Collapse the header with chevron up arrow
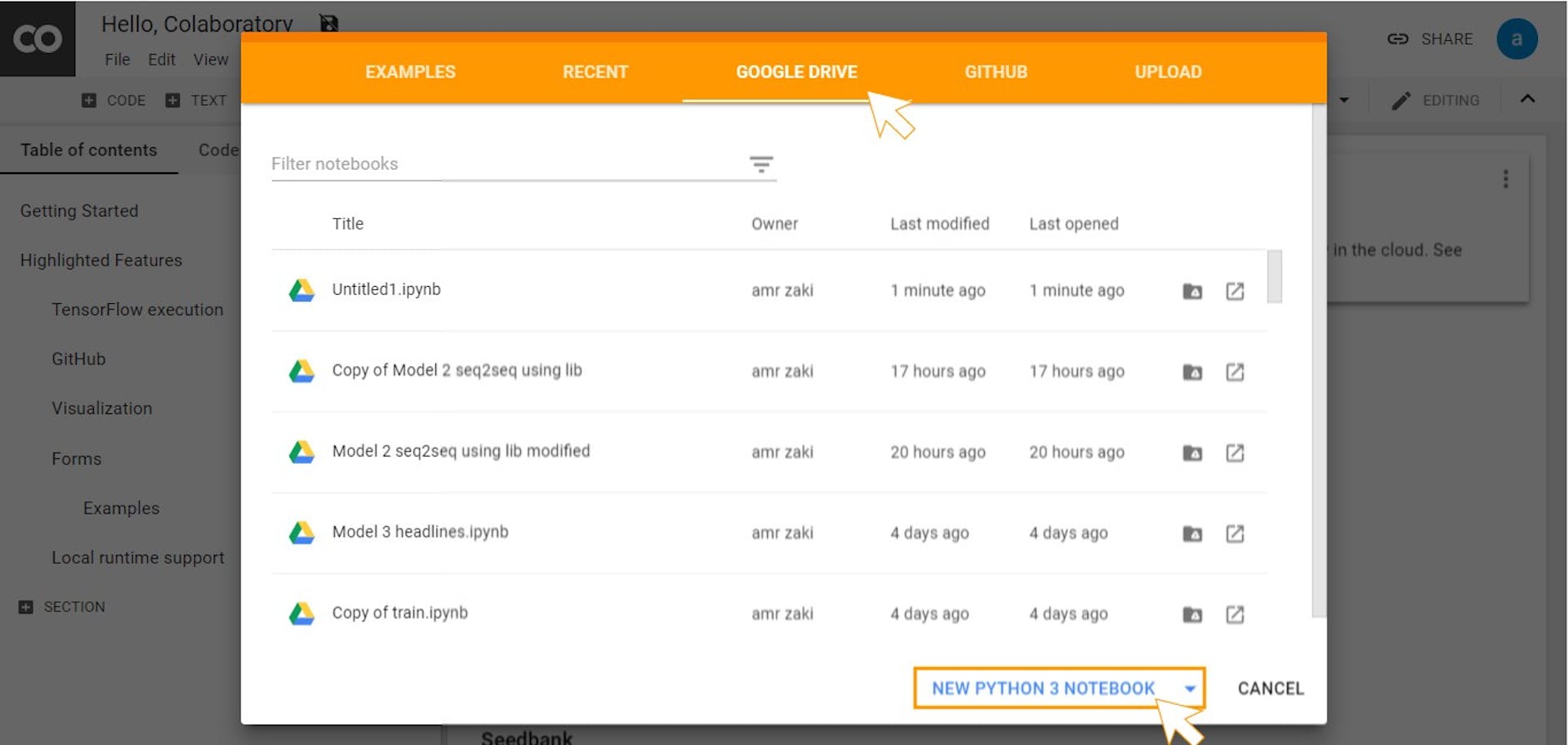This screenshot has height=745, width=1568. (x=1527, y=99)
